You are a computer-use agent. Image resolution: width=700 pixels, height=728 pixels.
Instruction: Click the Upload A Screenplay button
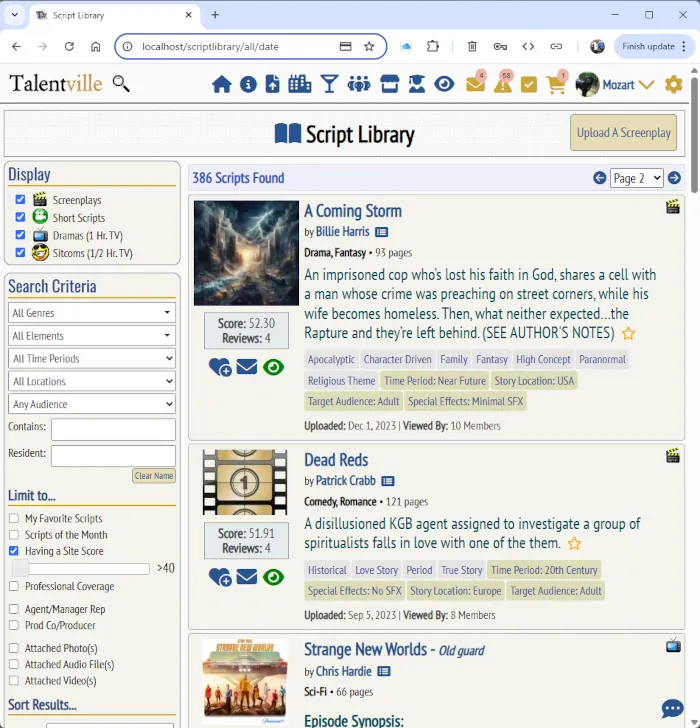(x=623, y=133)
